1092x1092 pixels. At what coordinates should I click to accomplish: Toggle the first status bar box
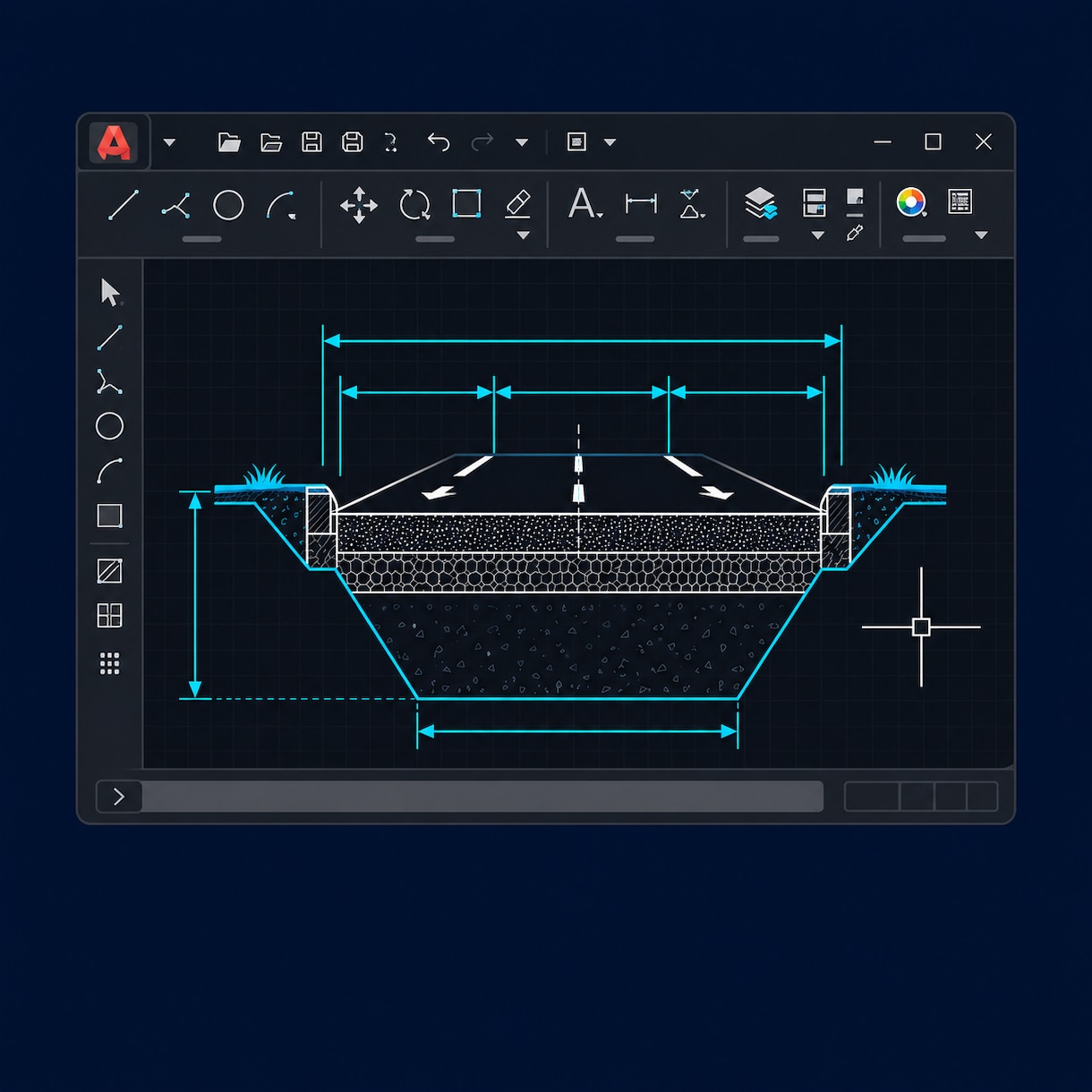(x=872, y=797)
